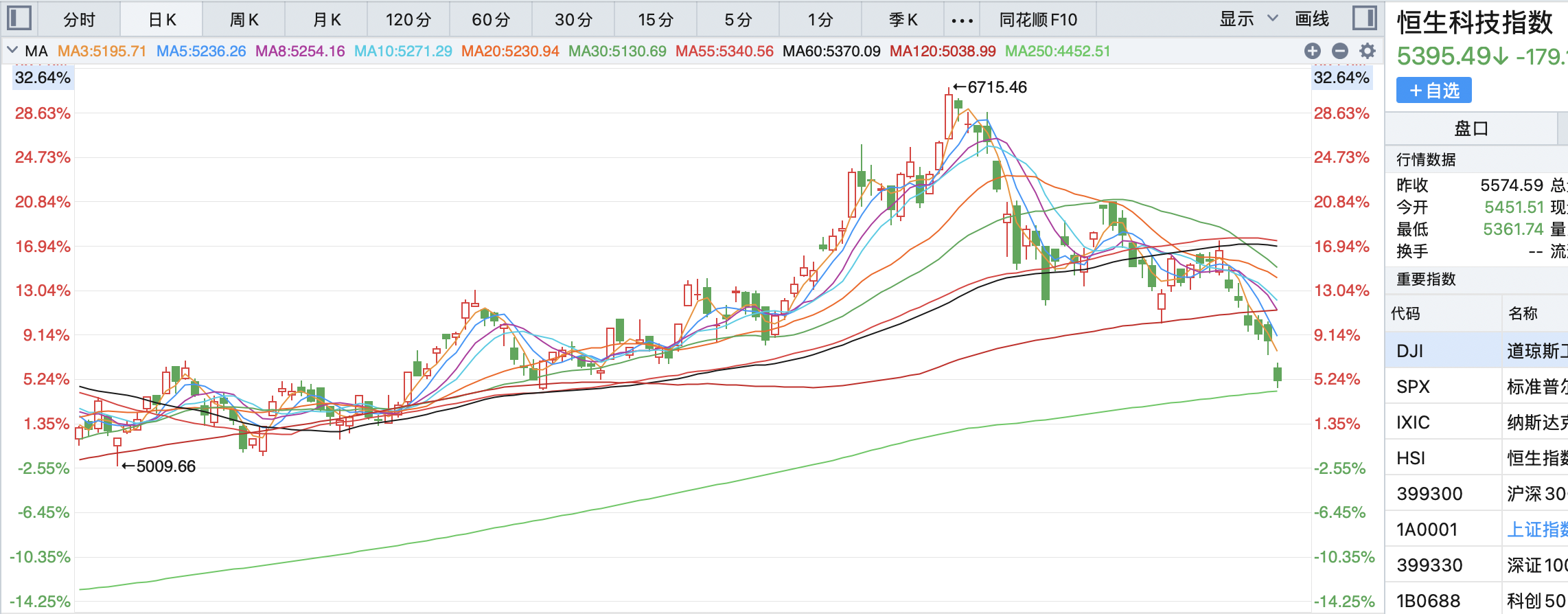The width and height of the screenshot is (1568, 614).
Task: Open the 上证指数 link for 1A0001
Action: pos(1536,530)
